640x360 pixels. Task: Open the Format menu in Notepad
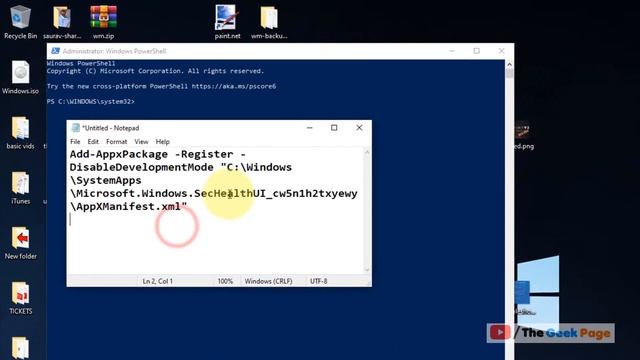(x=117, y=142)
